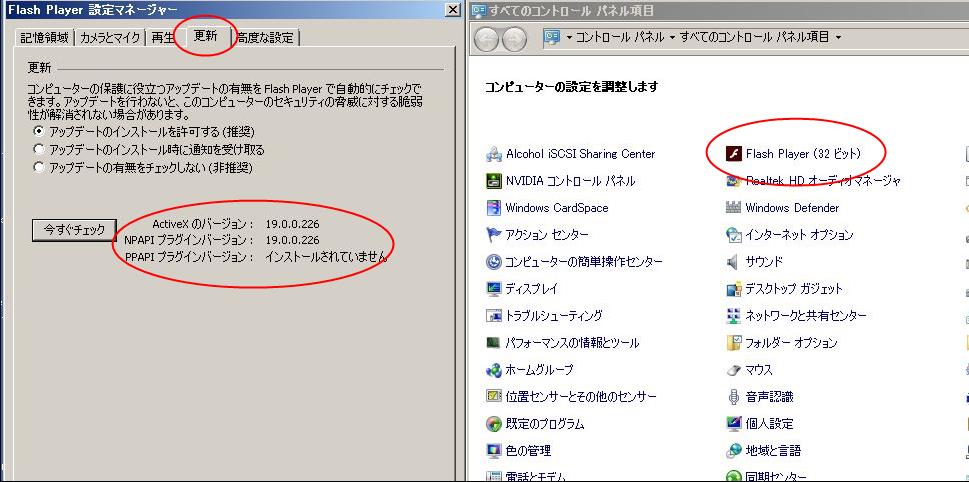Open the インターネット オプション icon
Viewport: 969px width, 482px height.
[x=734, y=235]
